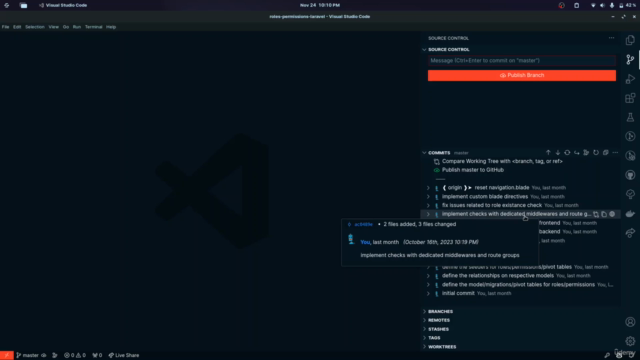Open the GitHub icon in activity bar
The height and width of the screenshot is (360, 640).
(x=630, y=175)
